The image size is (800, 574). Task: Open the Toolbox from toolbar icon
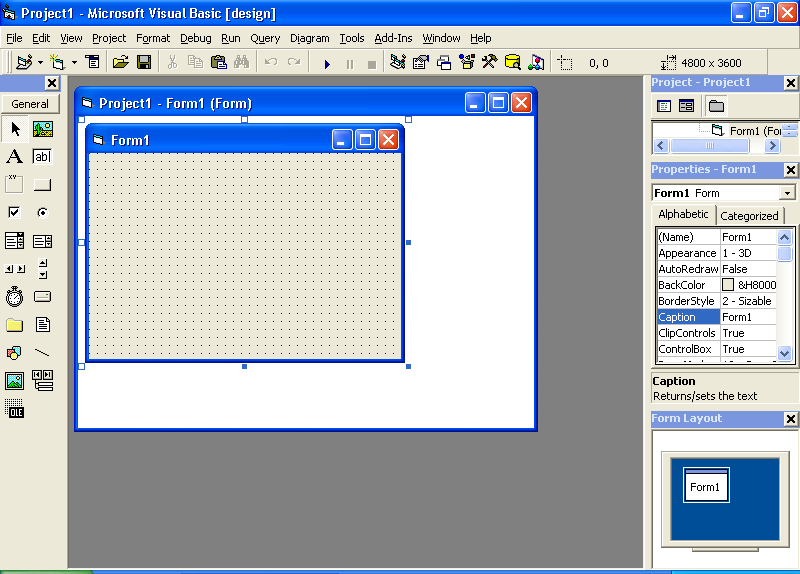(490, 62)
